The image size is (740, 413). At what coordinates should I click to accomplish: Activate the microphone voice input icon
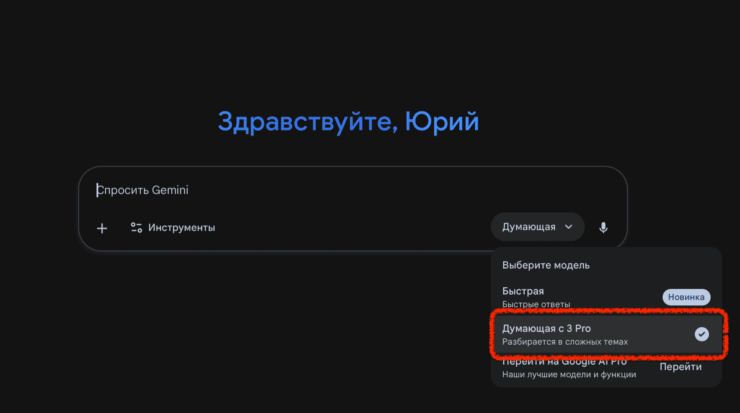[603, 228]
